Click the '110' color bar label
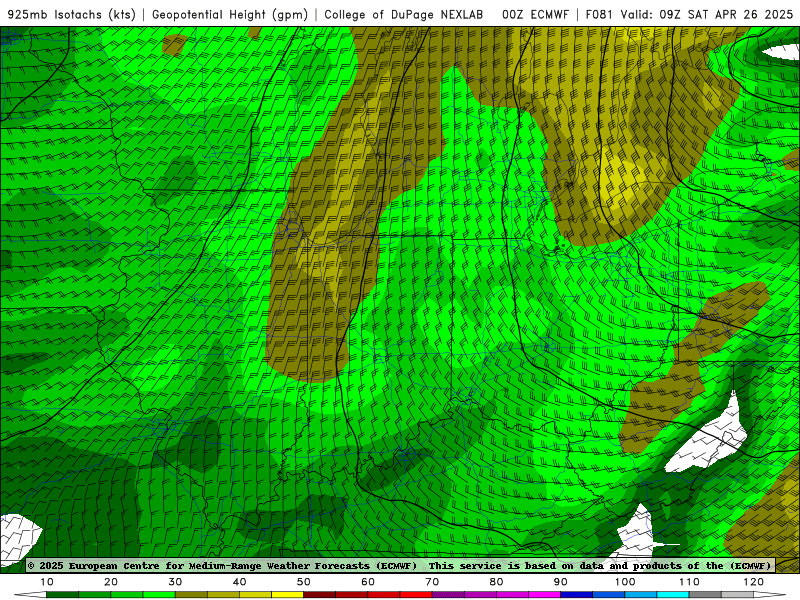 (x=689, y=582)
